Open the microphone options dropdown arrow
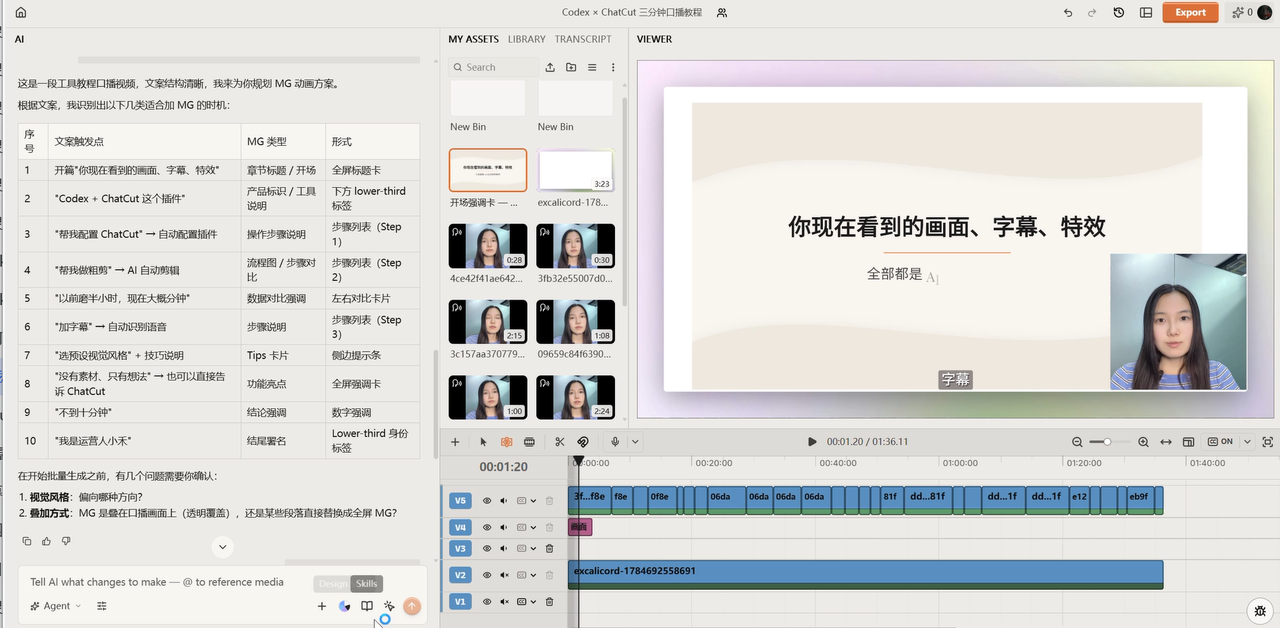 click(635, 442)
